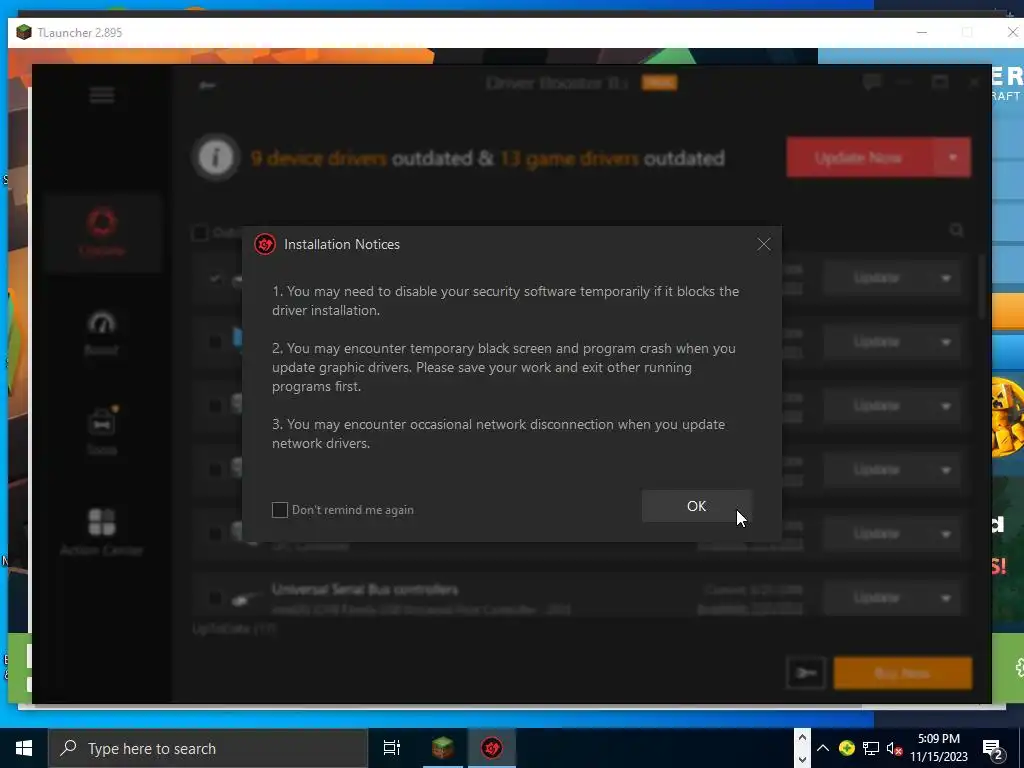Click the search icon in driver list
Viewport: 1024px width, 768px height.
point(957,230)
